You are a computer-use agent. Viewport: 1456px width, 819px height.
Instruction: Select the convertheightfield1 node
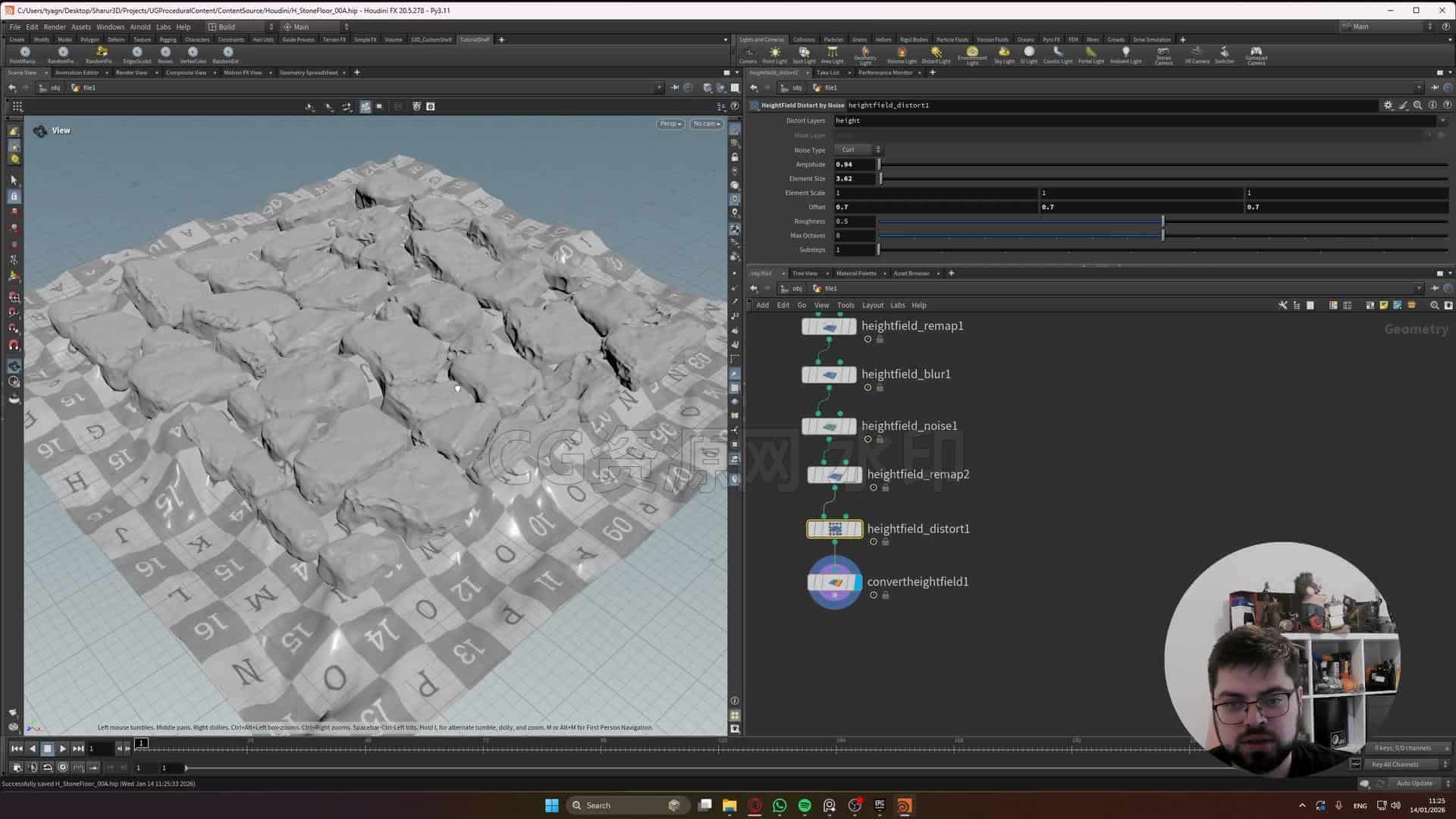point(834,582)
